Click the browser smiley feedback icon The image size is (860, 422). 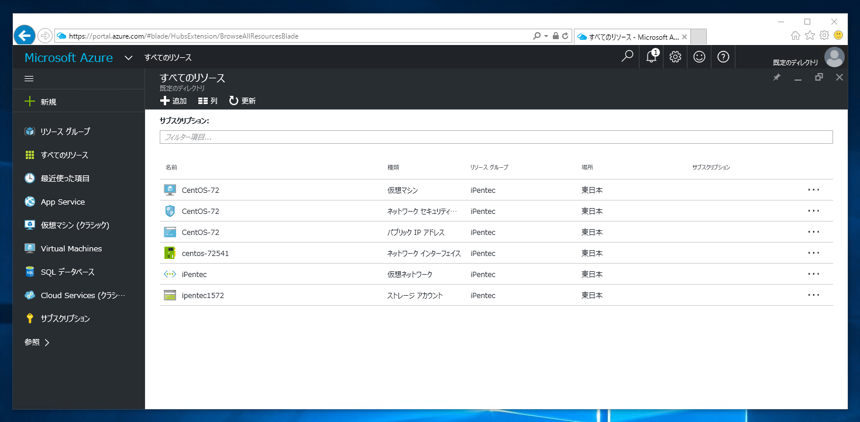[838, 36]
